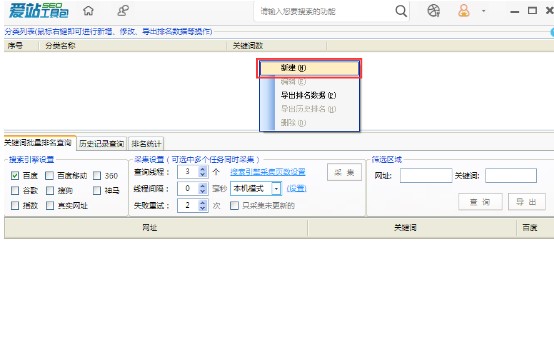Click the 查询 button in 筛选区域
554x360 pixels.
(x=480, y=202)
